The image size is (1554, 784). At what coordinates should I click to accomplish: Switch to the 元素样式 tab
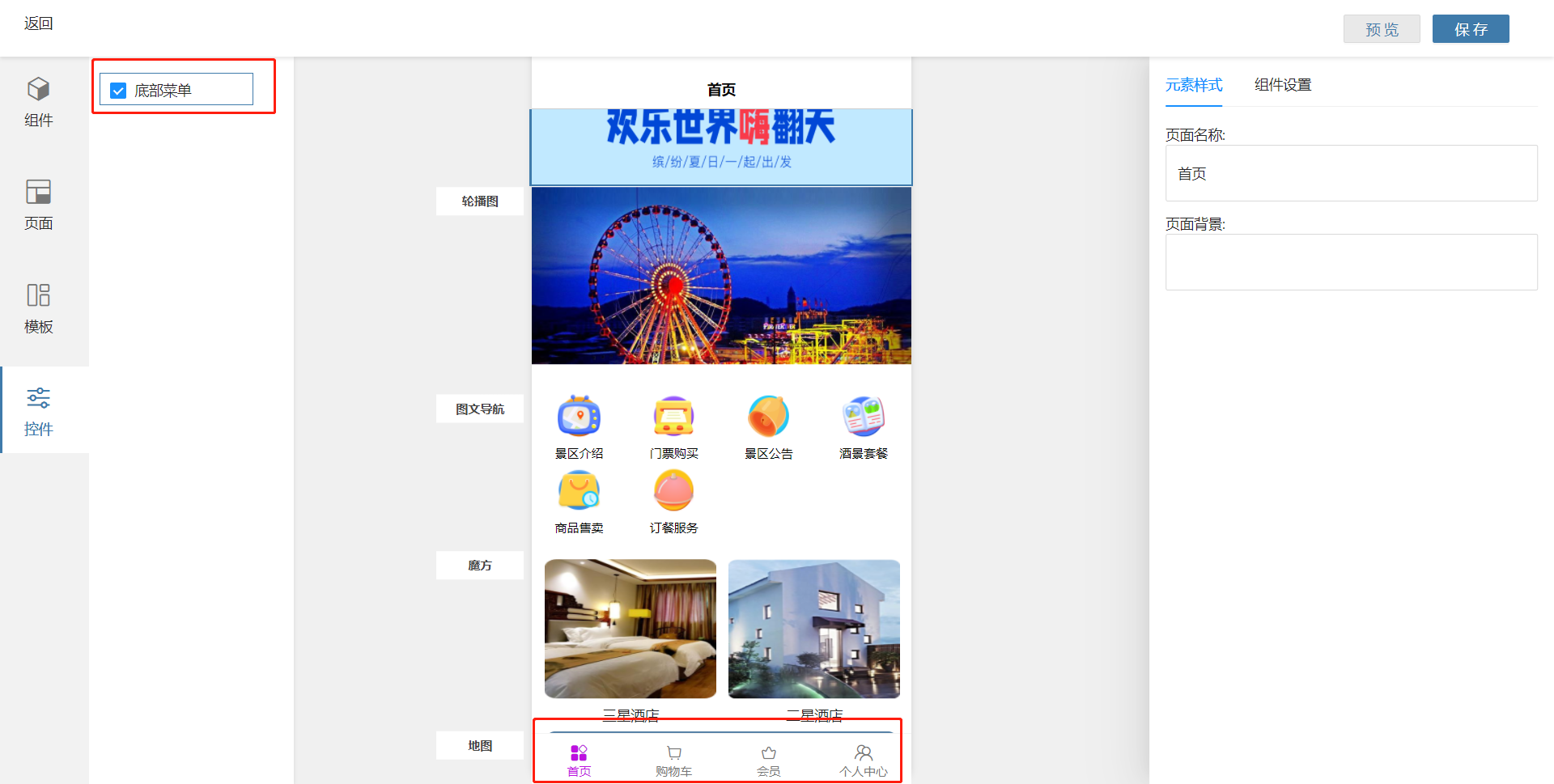[1193, 85]
